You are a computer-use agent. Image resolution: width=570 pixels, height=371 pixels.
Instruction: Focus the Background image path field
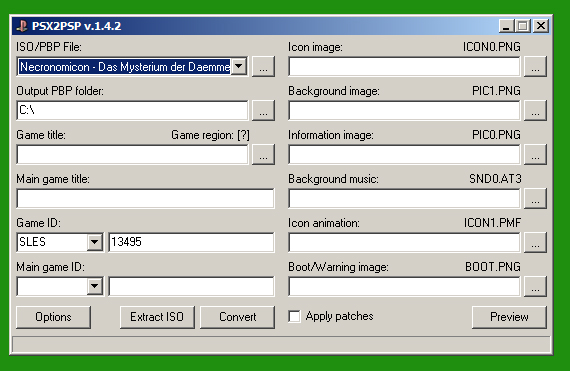click(404, 110)
